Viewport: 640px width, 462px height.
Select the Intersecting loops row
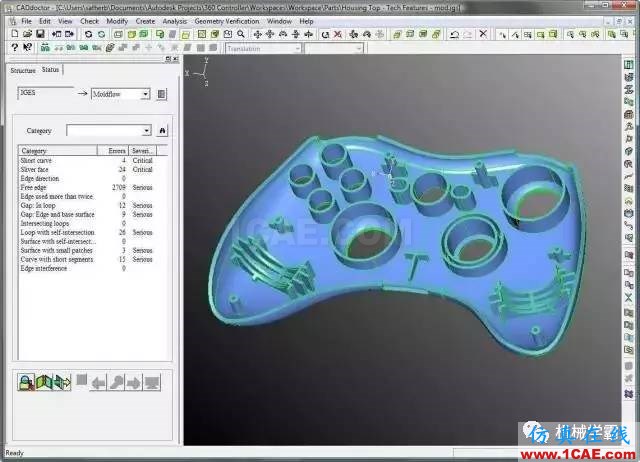click(x=87, y=224)
